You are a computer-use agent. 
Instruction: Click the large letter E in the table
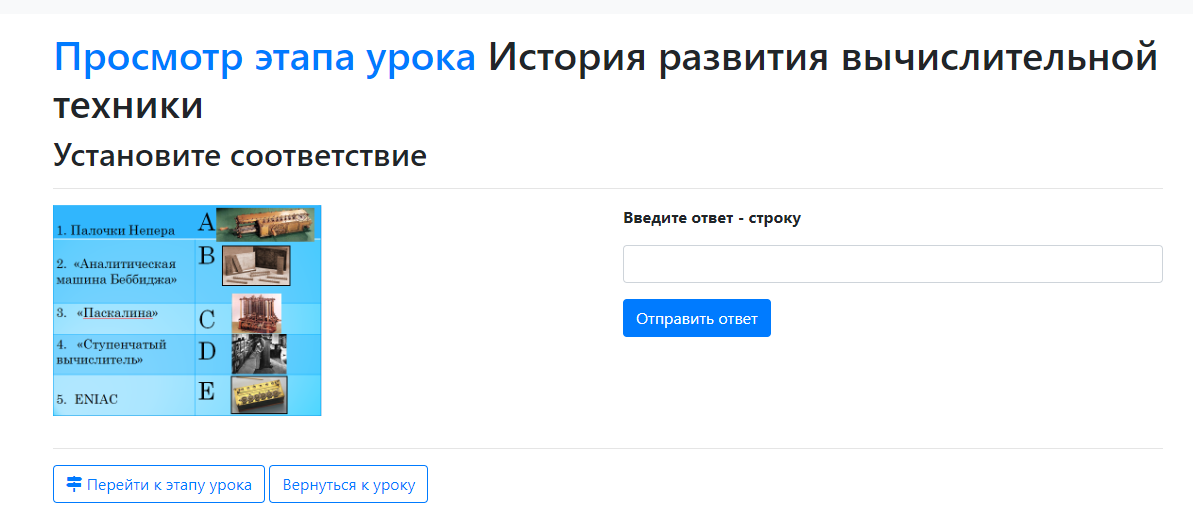pos(206,391)
